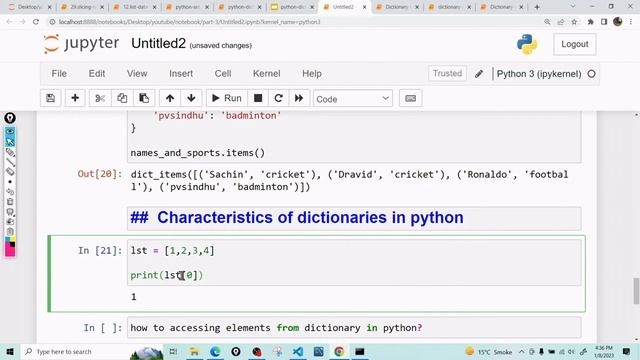Select the line drawing annotation tool
Image resolution: width=640 pixels, height=360 pixels.
(10, 162)
